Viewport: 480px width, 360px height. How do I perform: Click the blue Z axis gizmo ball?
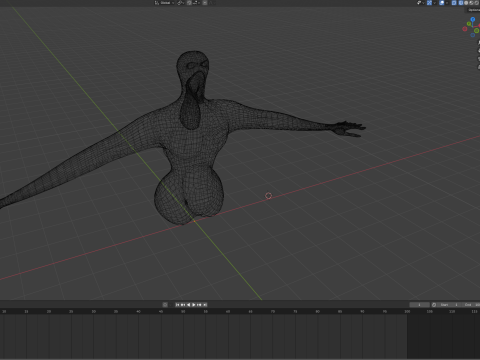(473, 19)
